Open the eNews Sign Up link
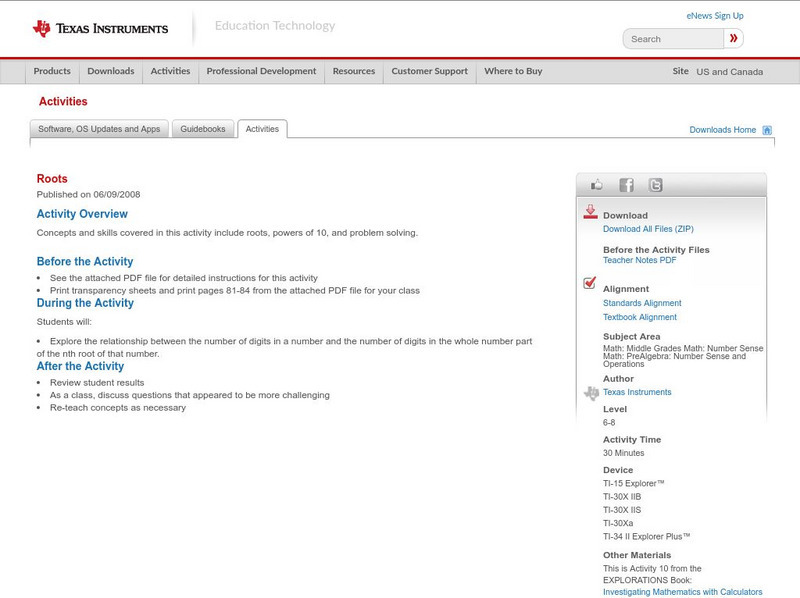 [715, 16]
